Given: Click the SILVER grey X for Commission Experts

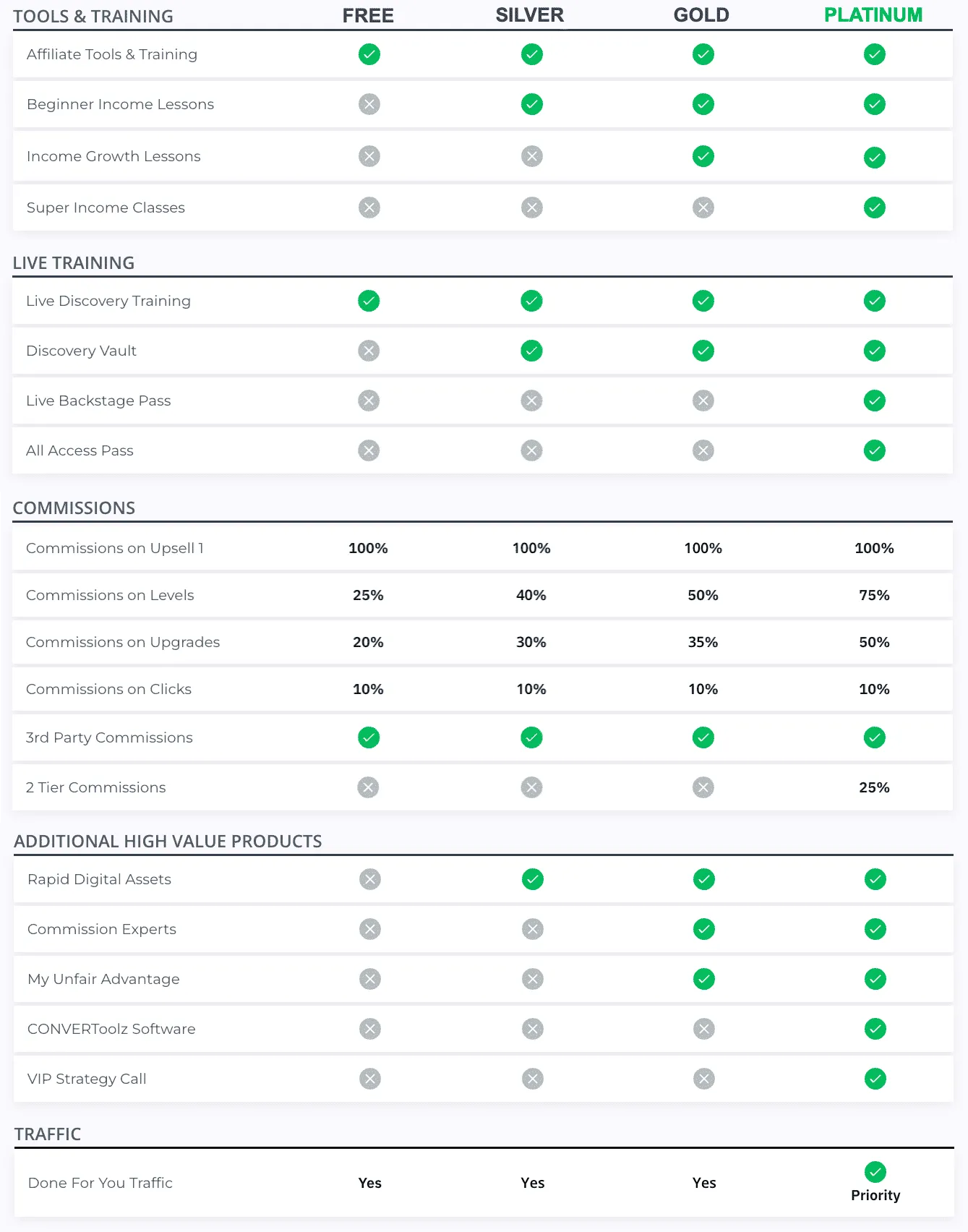Looking at the screenshot, I should (533, 929).
